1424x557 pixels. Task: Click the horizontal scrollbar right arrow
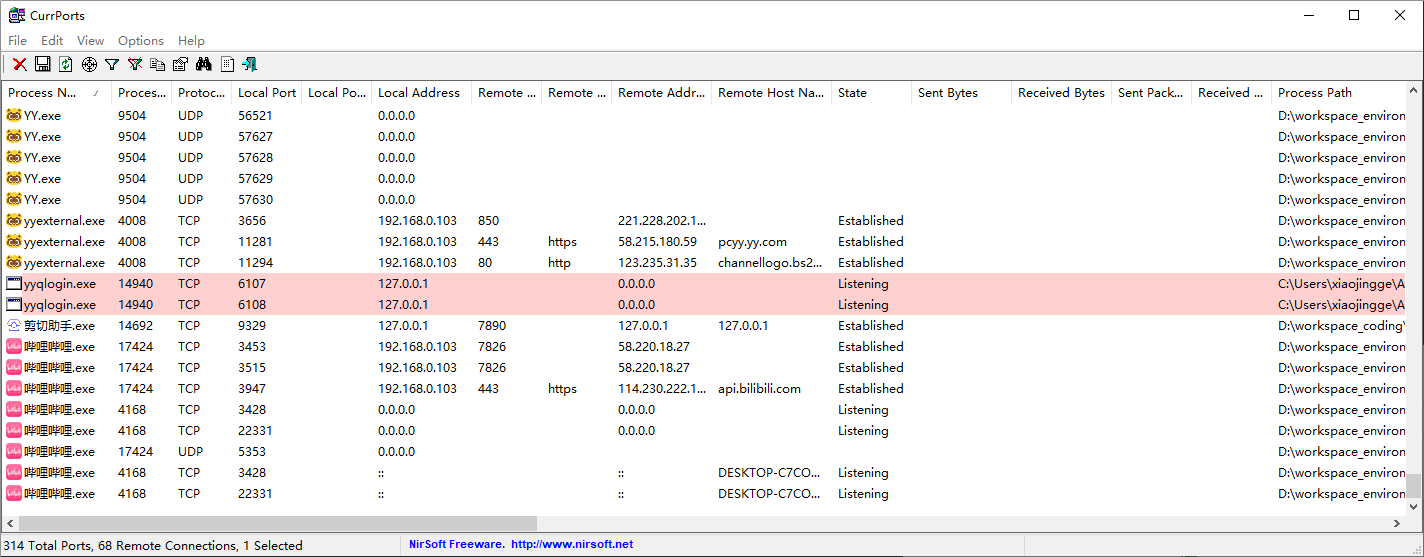tap(1397, 523)
